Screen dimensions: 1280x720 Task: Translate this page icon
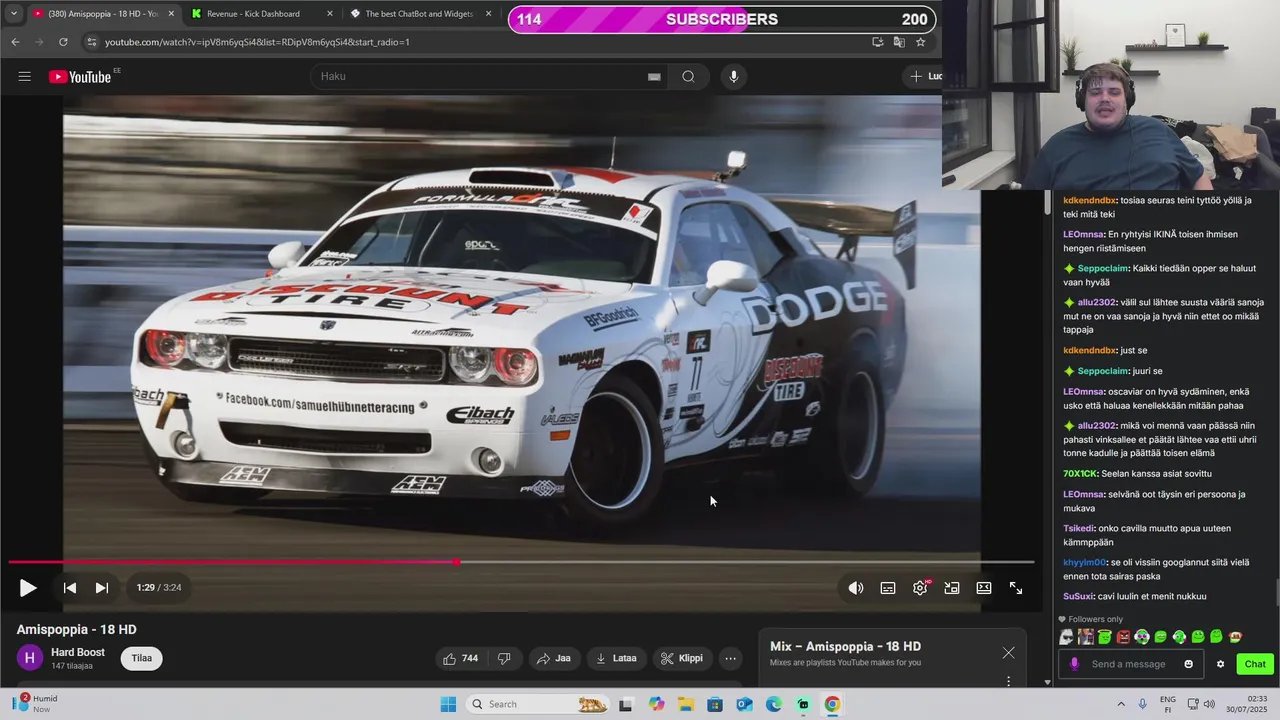[x=899, y=42]
